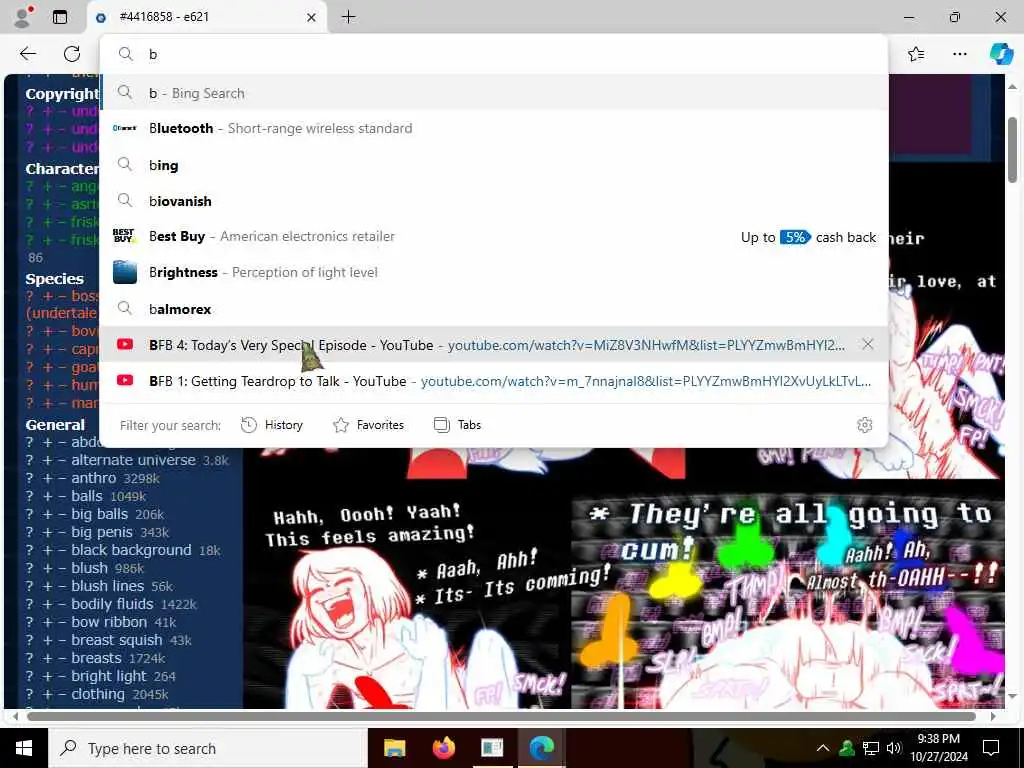1024x768 pixels.
Task: Choose the 'biovanish' search suggestion
Action: [494, 200]
